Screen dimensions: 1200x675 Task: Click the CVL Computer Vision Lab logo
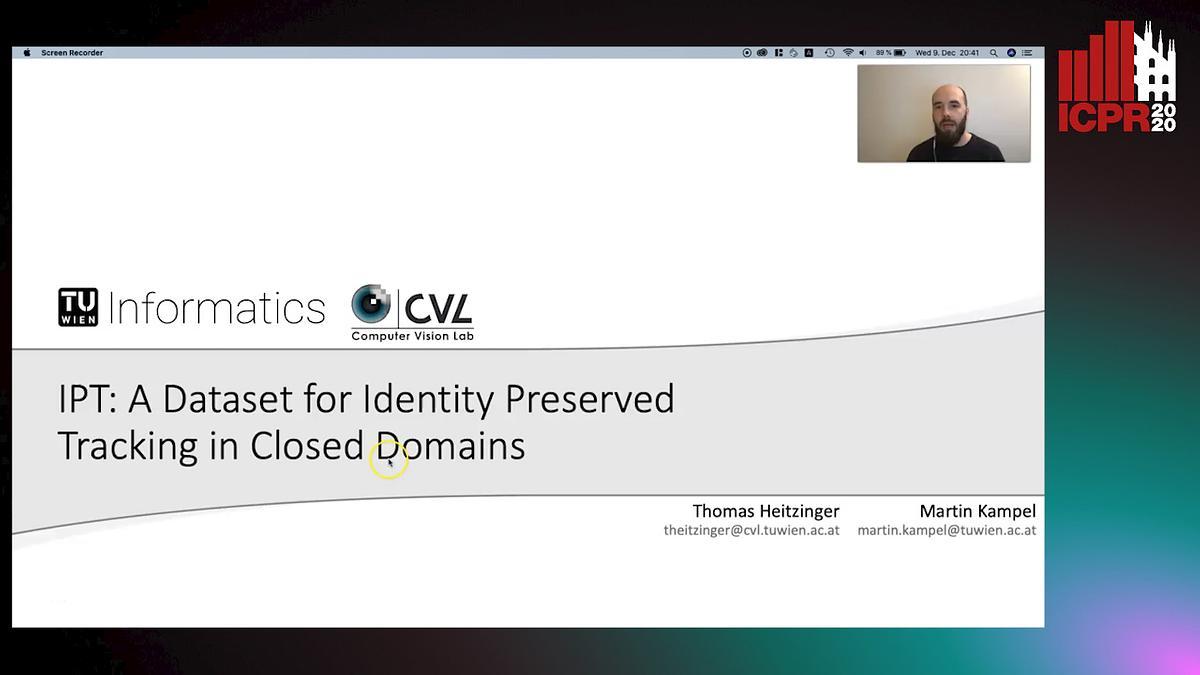point(412,312)
